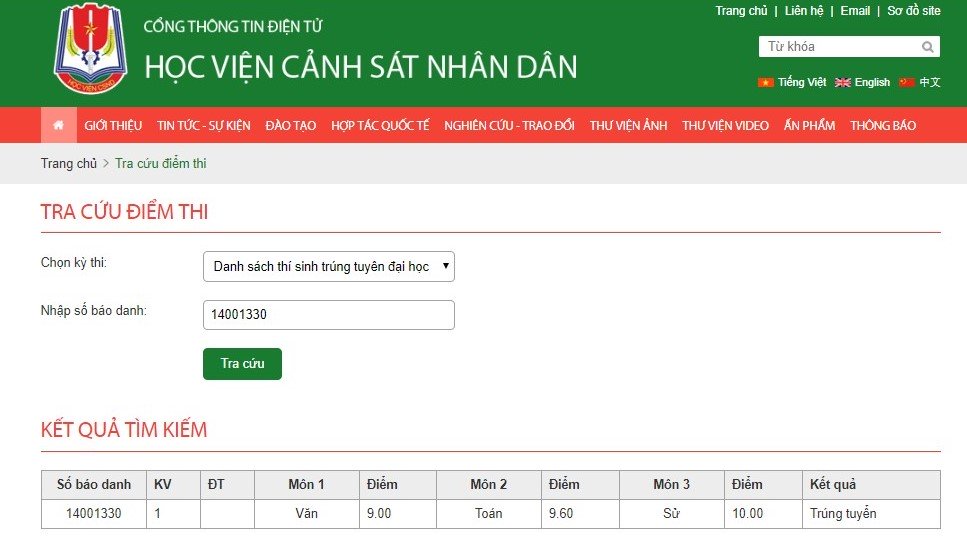Click the search magnifier icon
Image resolution: width=967 pixels, height=544 pixels.
[x=927, y=47]
